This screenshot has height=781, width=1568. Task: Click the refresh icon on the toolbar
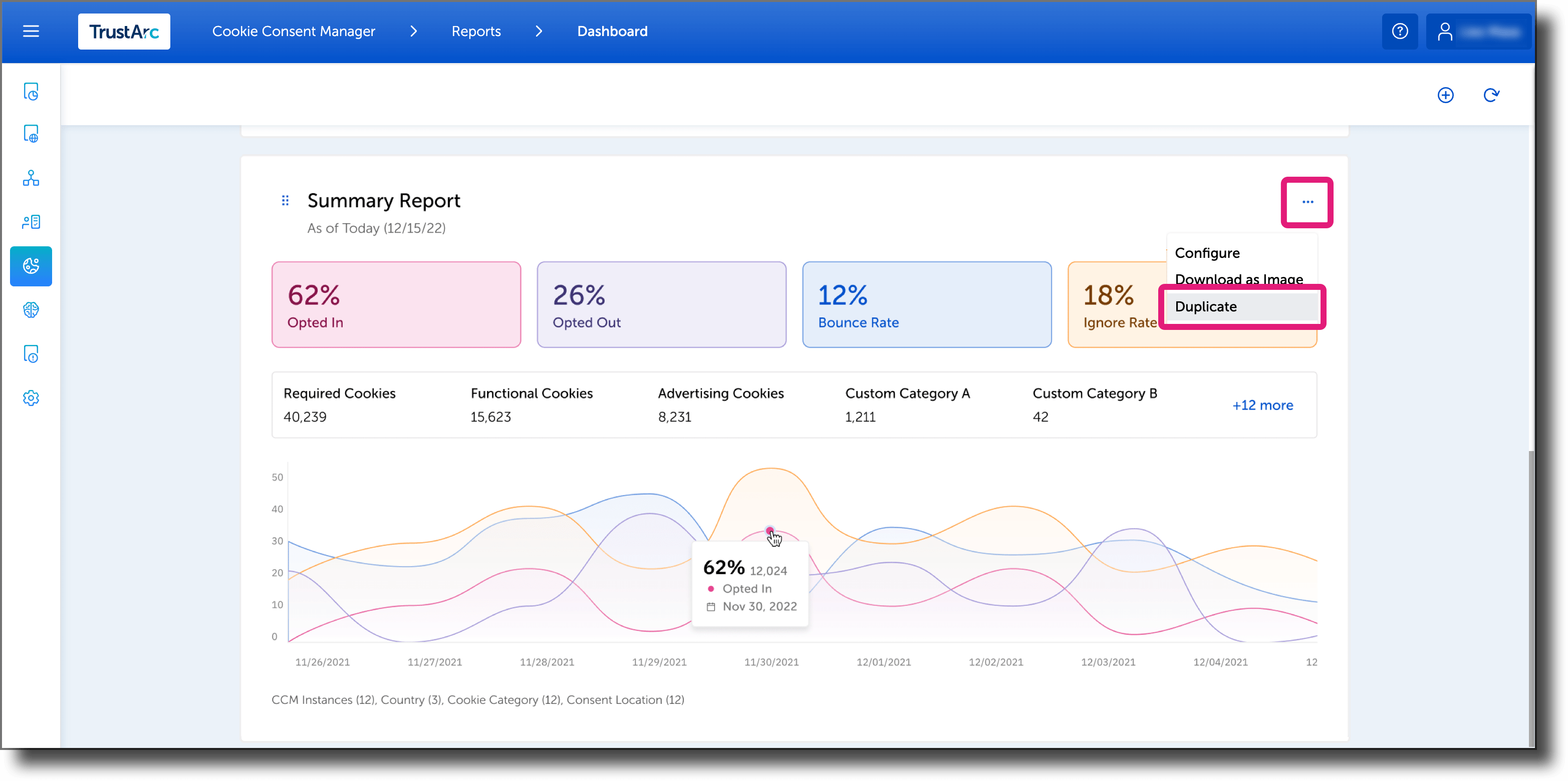coord(1491,95)
